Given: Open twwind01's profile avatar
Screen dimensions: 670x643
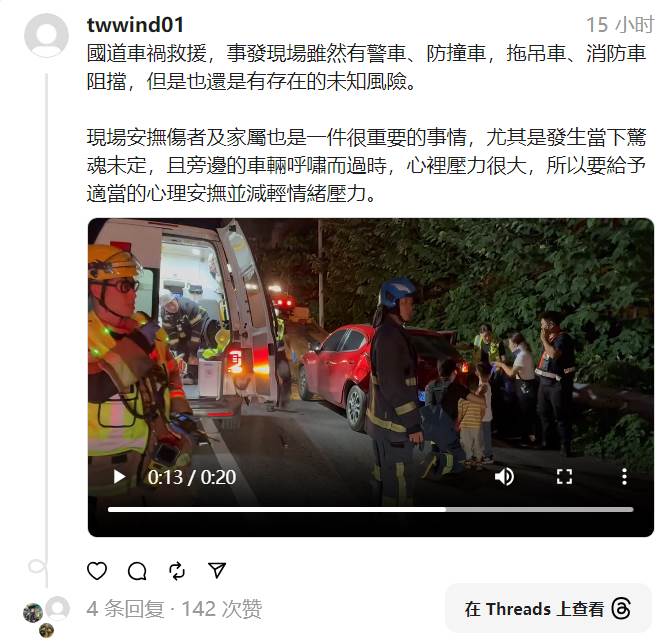Looking at the screenshot, I should coord(46,35).
